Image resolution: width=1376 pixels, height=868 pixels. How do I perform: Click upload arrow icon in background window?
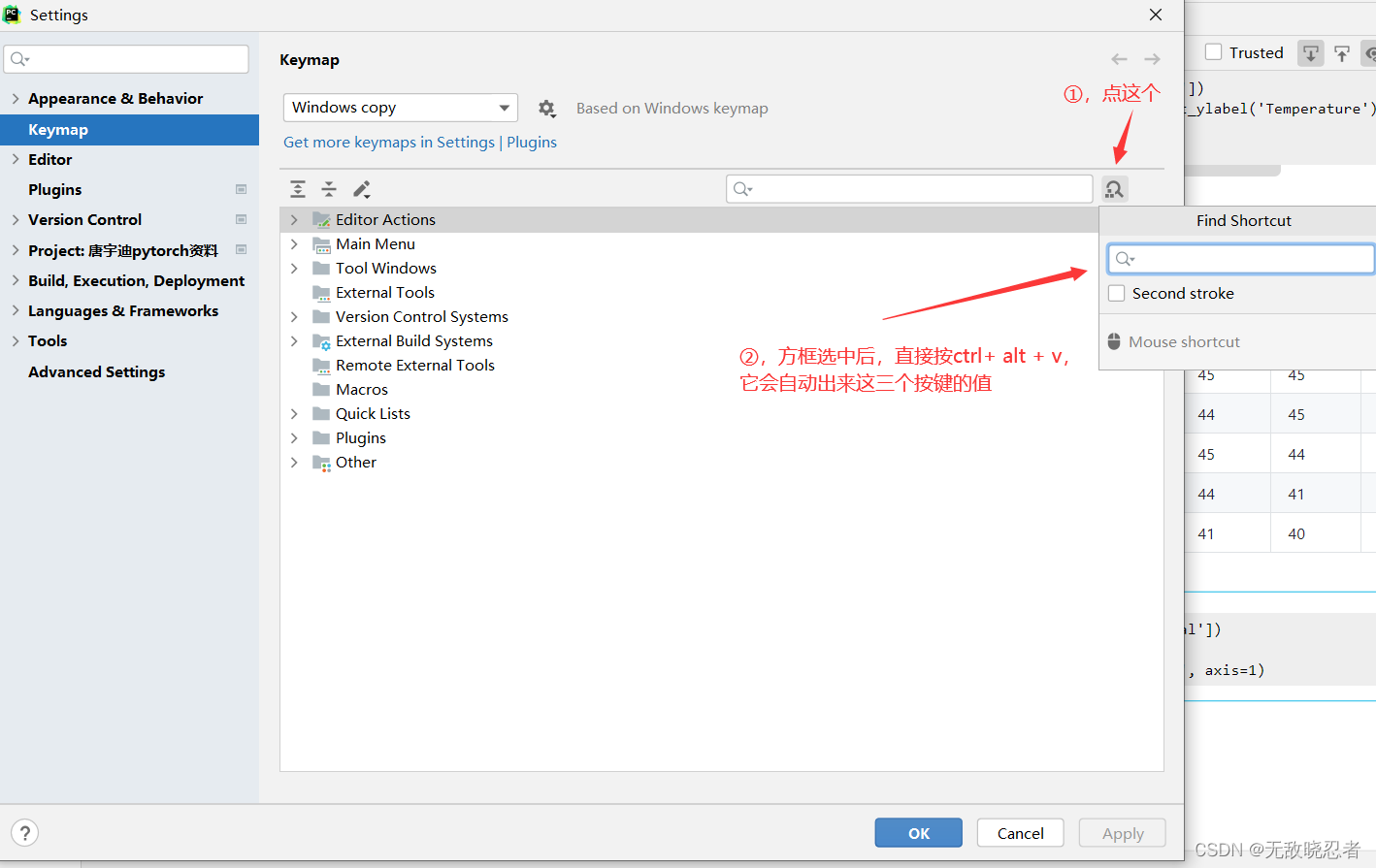pos(1342,53)
